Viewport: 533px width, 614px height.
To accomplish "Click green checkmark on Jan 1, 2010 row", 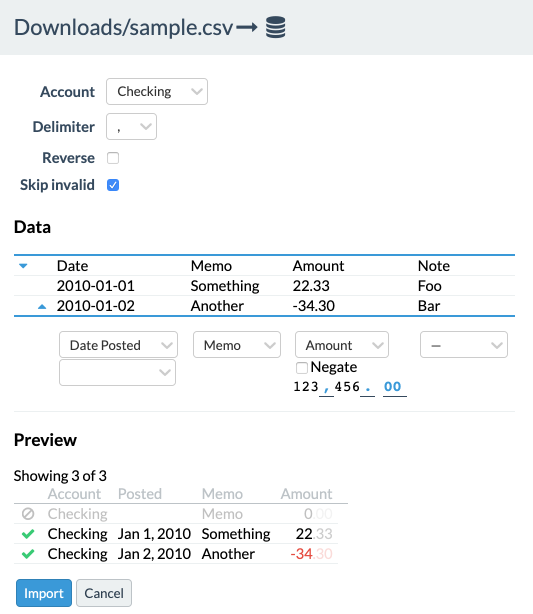I will pyautogui.click(x=28, y=534).
